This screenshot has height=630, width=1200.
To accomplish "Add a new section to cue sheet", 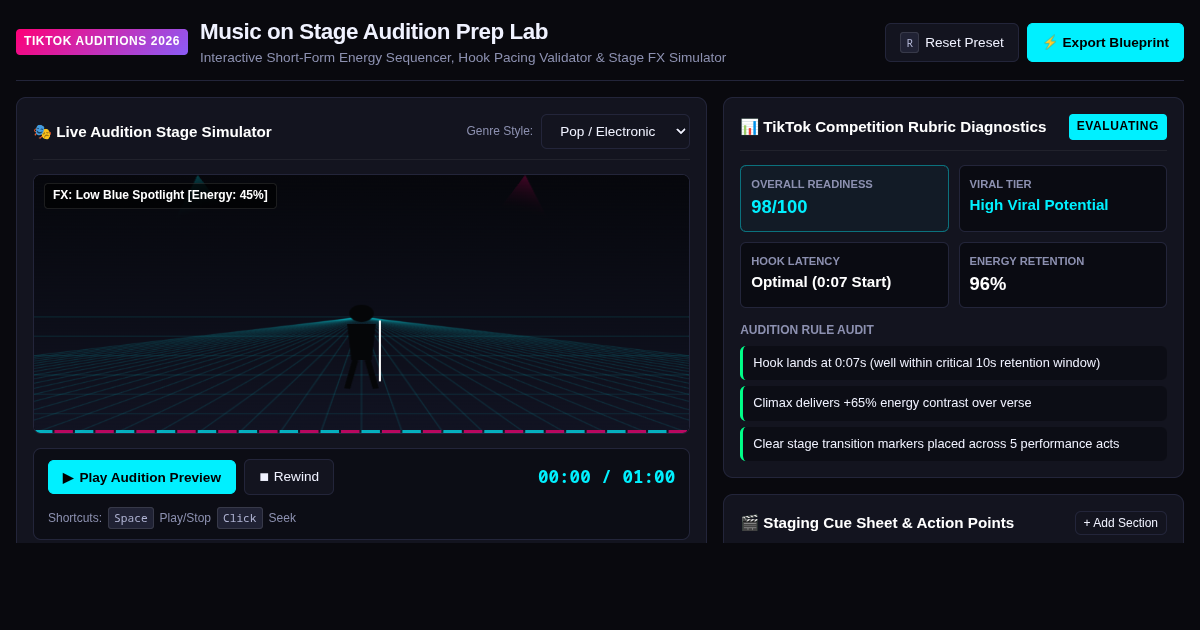I will point(1120,523).
